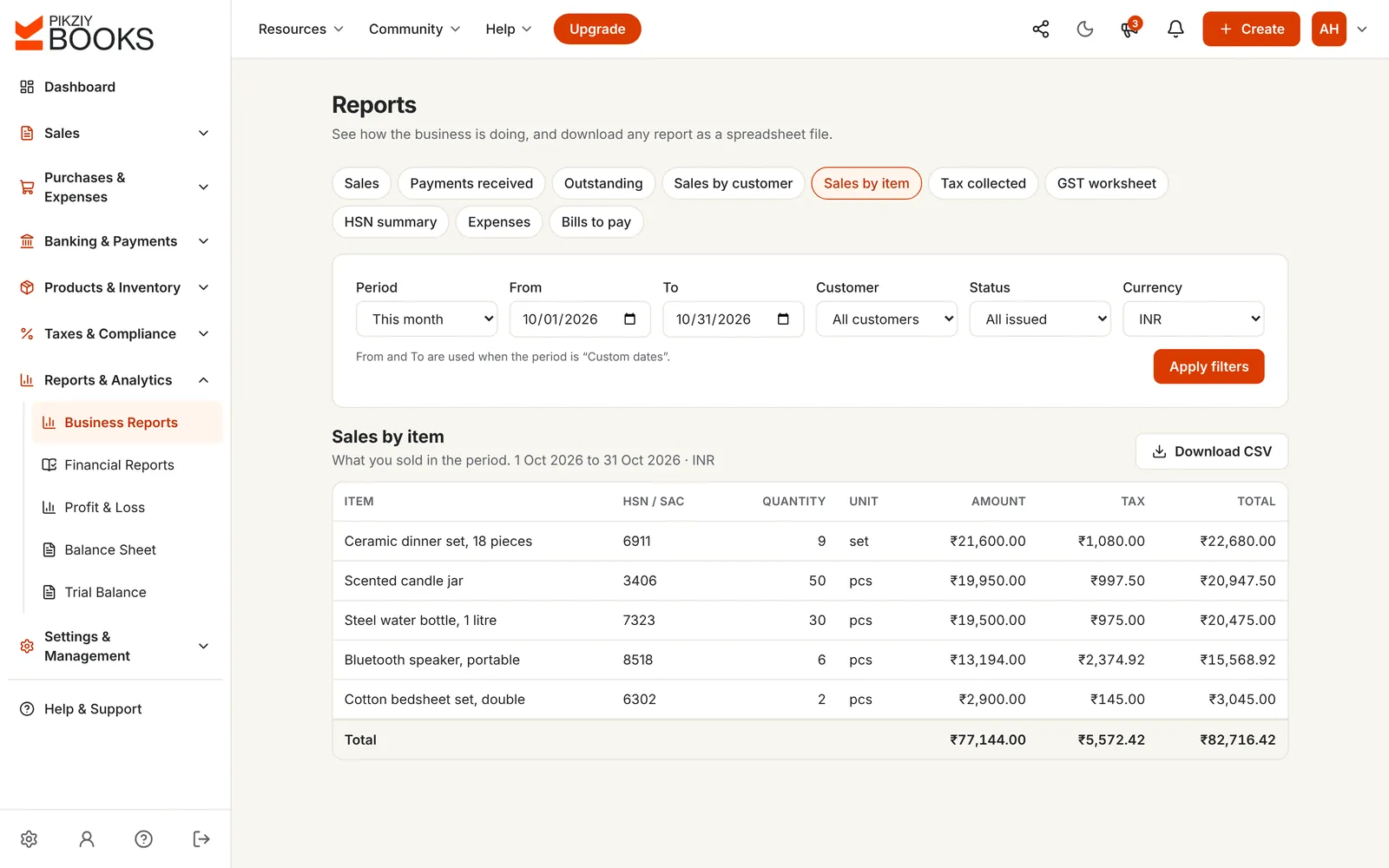Viewport: 1389px width, 868px height.
Task: Switch to the GST worksheet tab
Action: (1106, 183)
